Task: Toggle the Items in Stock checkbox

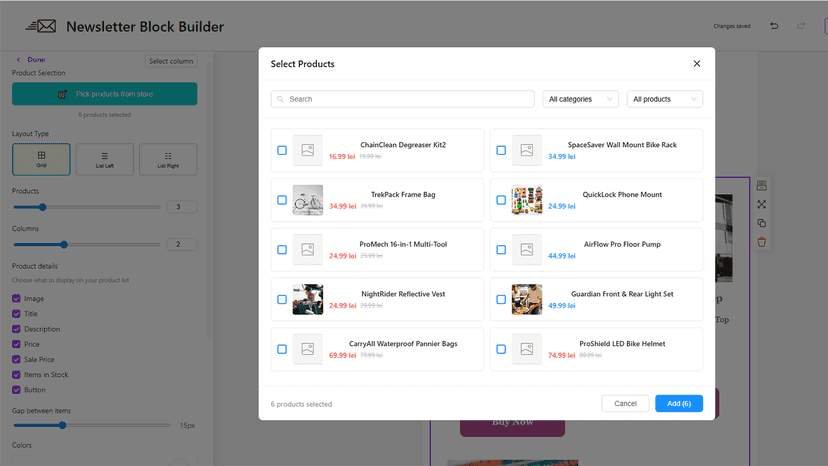Action: tap(16, 375)
